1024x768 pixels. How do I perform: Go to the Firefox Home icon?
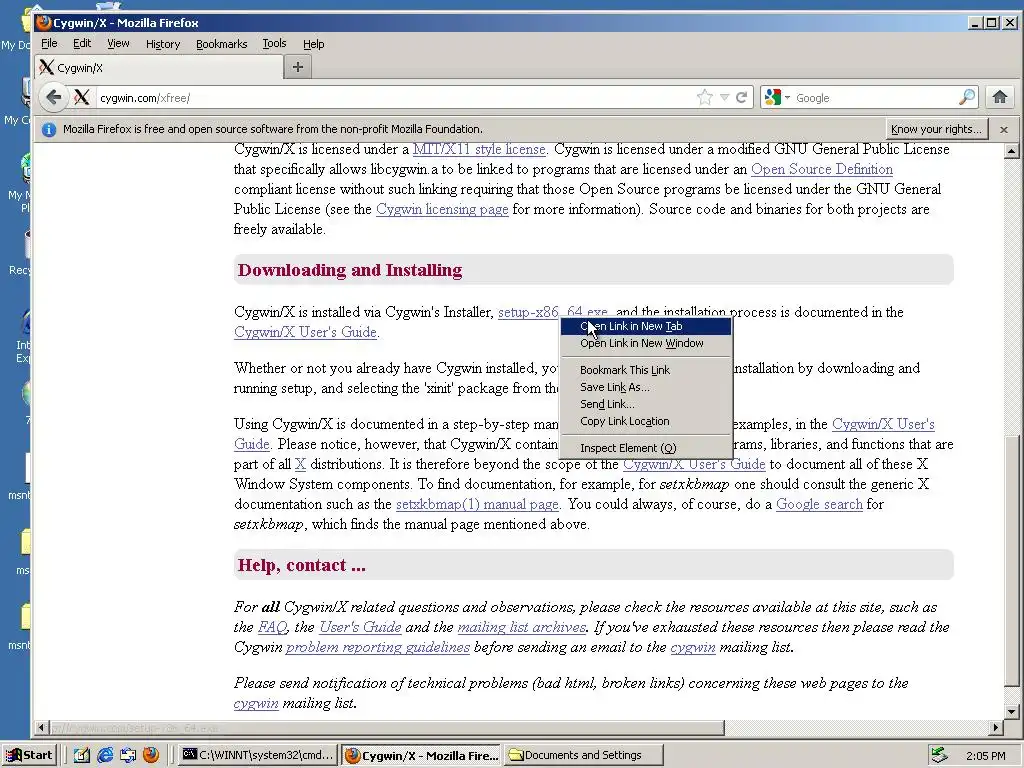click(x=1000, y=98)
